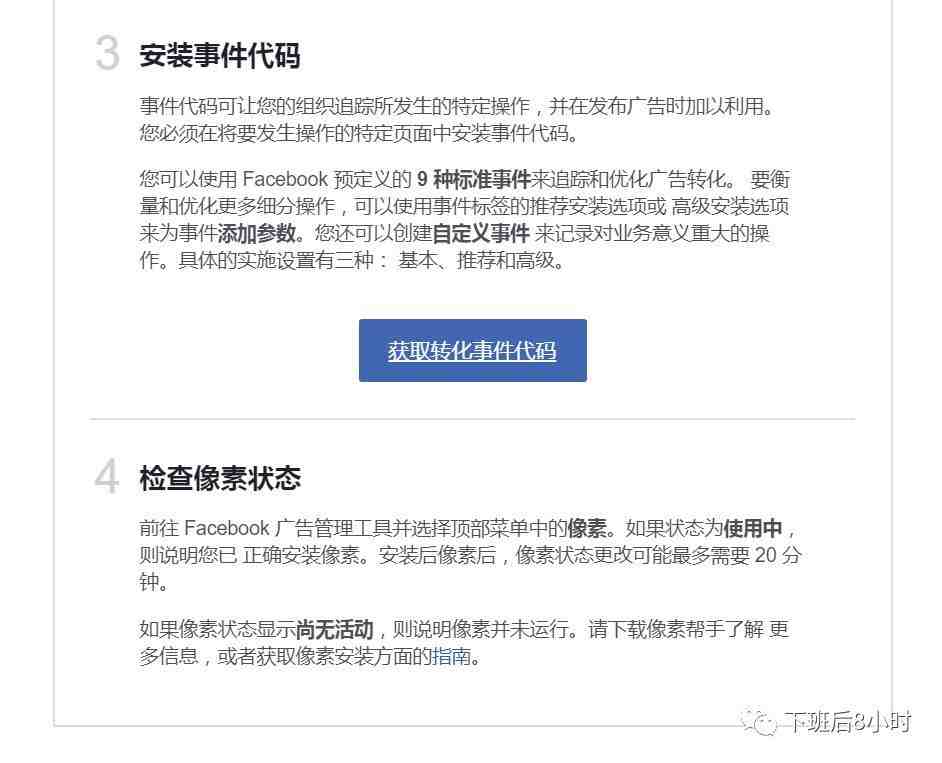942x763 pixels.
Task: Click the 安装事件代码 heading
Action: click(220, 56)
